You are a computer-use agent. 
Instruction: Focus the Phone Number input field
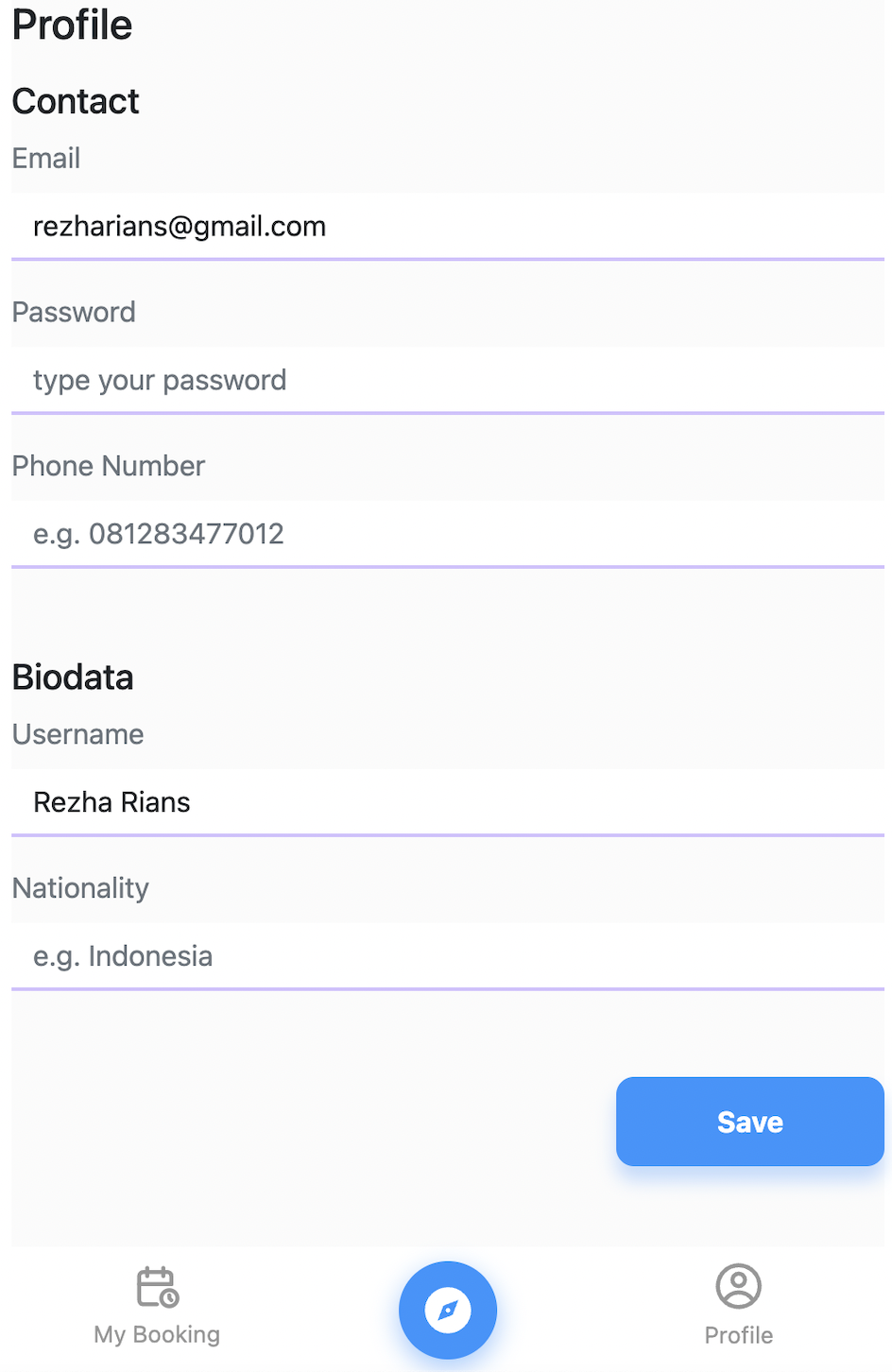448,534
